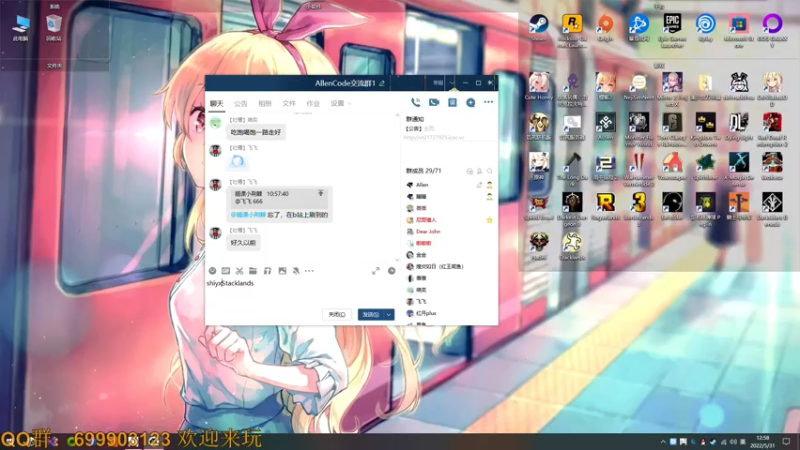The image size is (800, 450).
Task: Open Uplay desktop shortcut
Action: click(x=706, y=28)
